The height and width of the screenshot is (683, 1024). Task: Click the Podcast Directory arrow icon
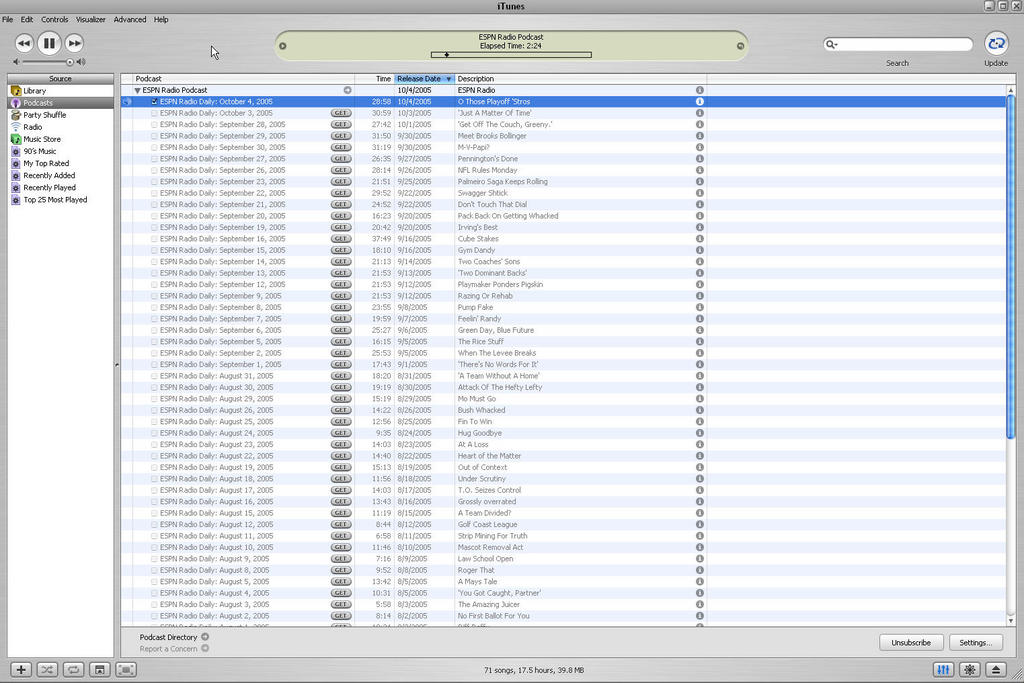click(205, 637)
